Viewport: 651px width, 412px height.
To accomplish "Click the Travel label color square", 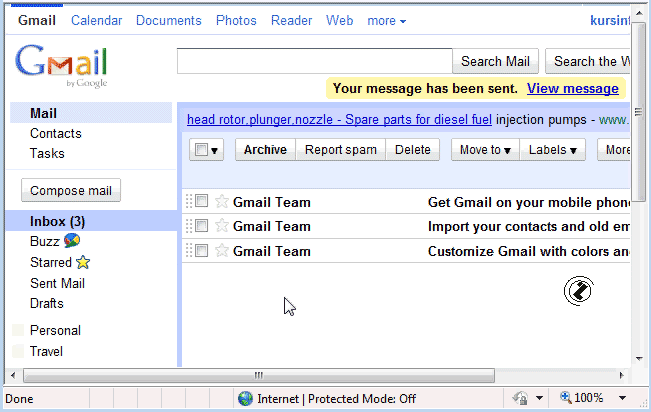I will [x=18, y=351].
